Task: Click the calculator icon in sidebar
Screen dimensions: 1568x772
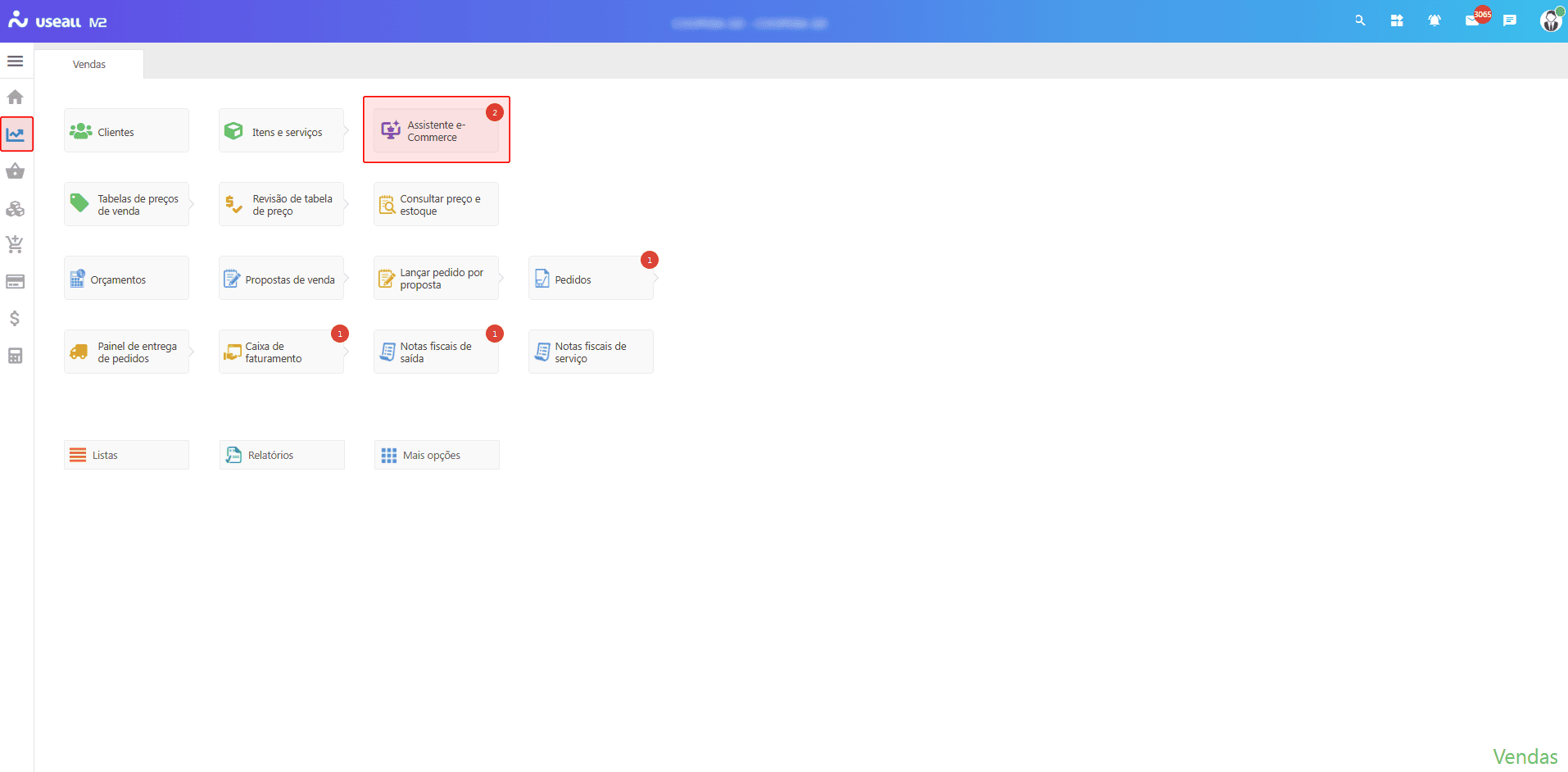Action: point(15,356)
